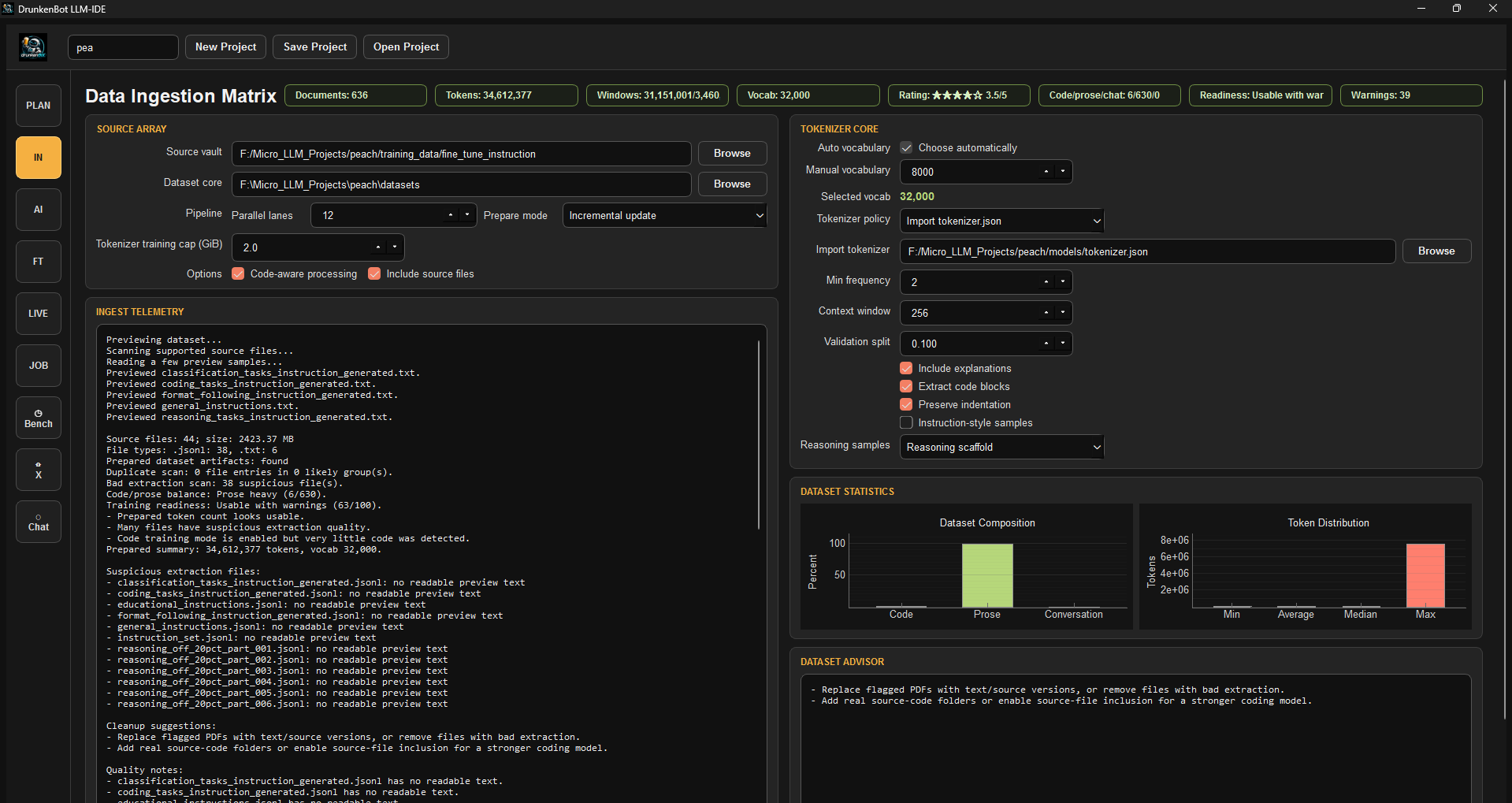Increase Validation split value
Viewport: 1512px width, 803px height.
coord(1046,344)
